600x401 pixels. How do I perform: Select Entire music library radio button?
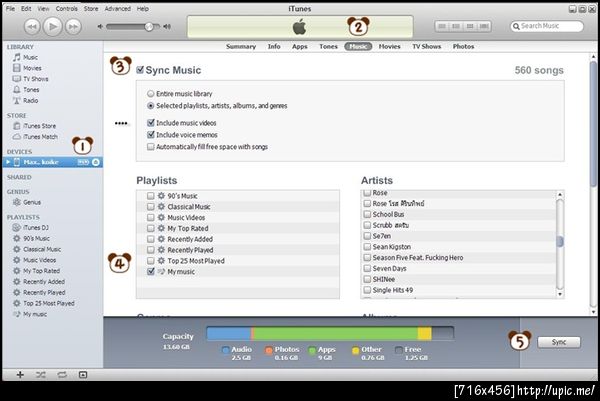click(x=151, y=94)
